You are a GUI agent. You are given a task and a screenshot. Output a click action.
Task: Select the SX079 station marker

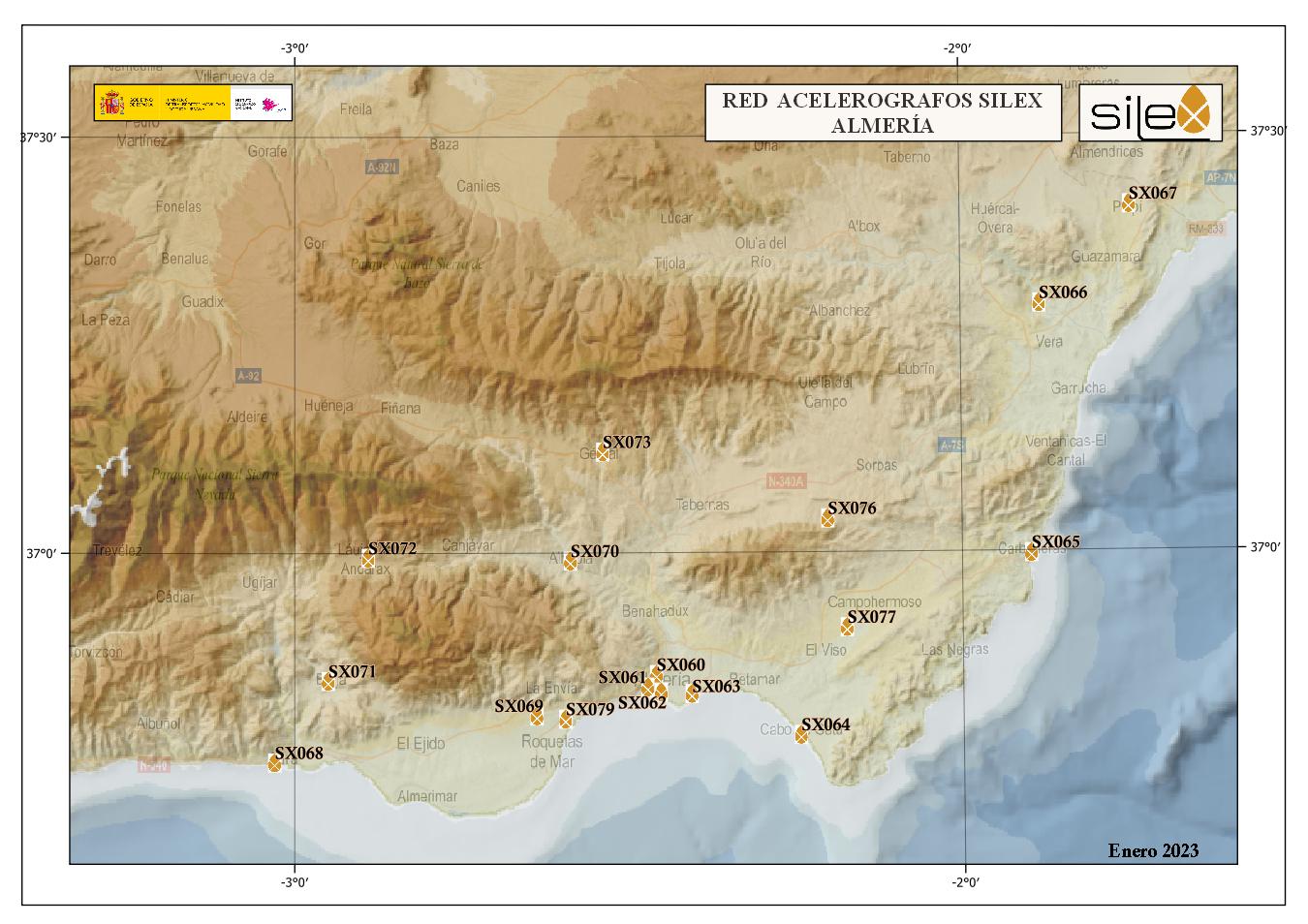coord(566,720)
